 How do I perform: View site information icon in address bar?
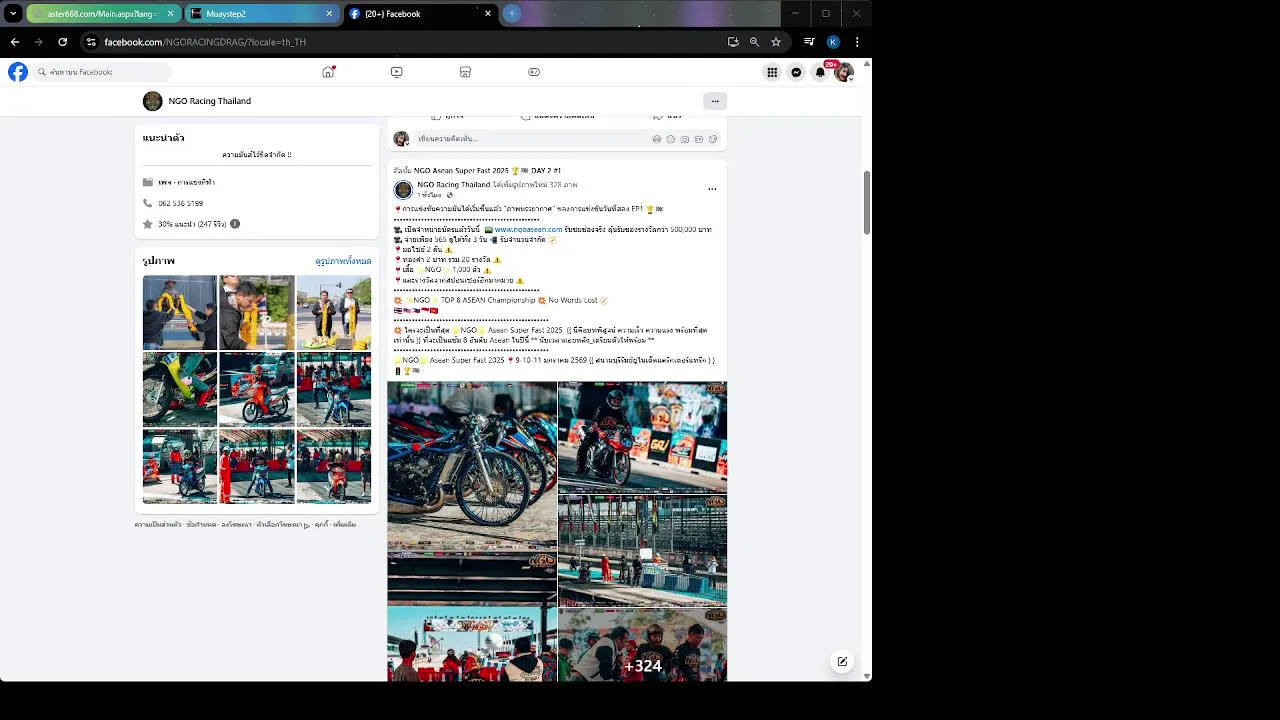tap(91, 42)
